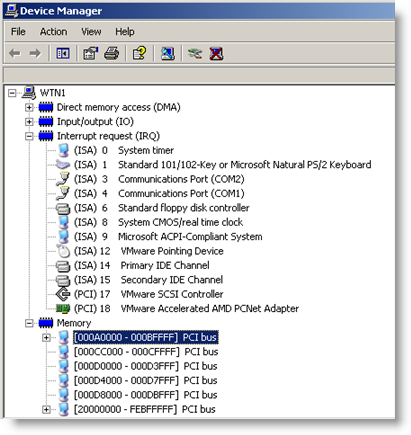Open the Action menu
Viewport: 411px width, 435px height.
pos(53,32)
